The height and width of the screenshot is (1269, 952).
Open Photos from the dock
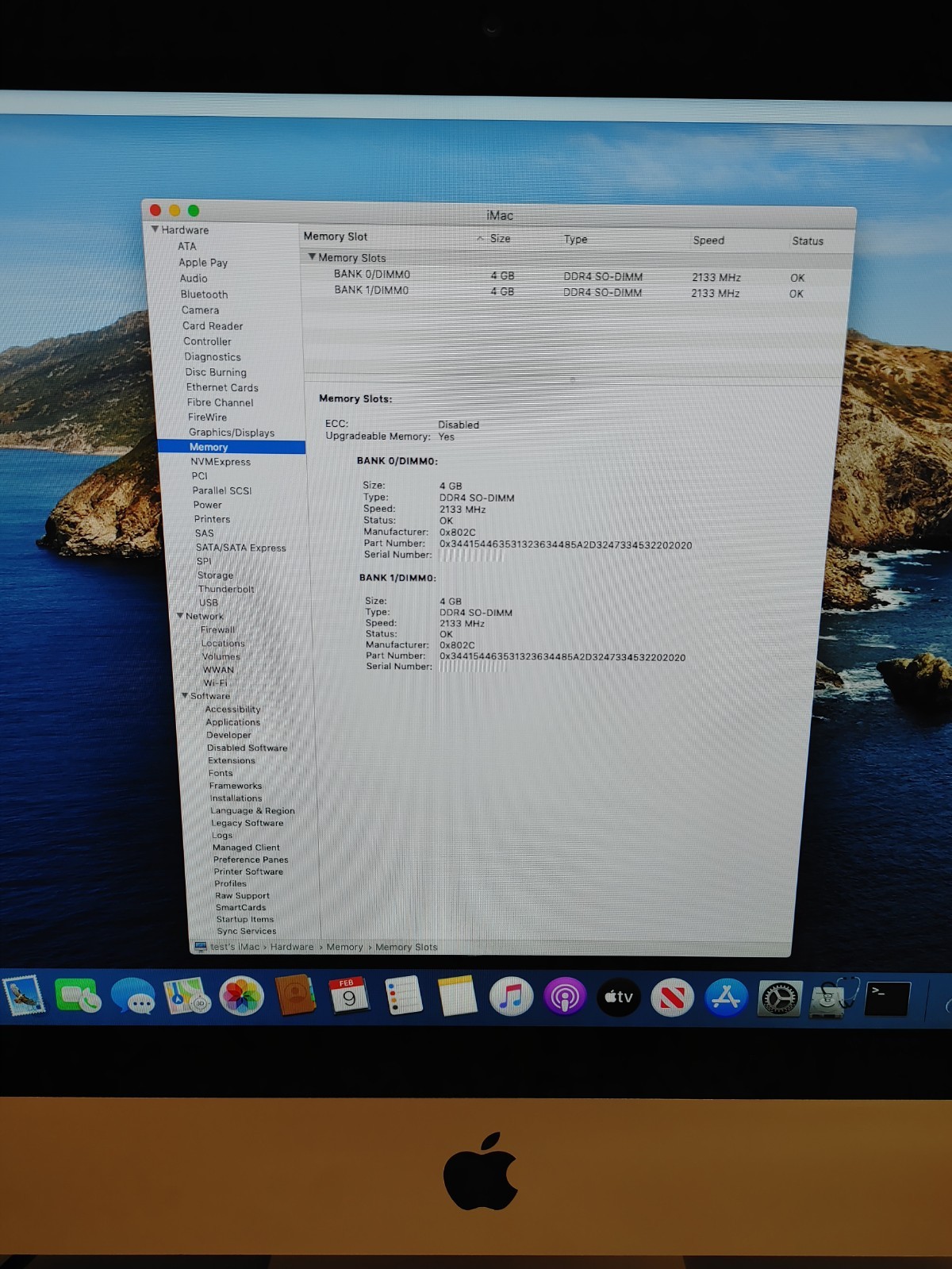pos(241,996)
